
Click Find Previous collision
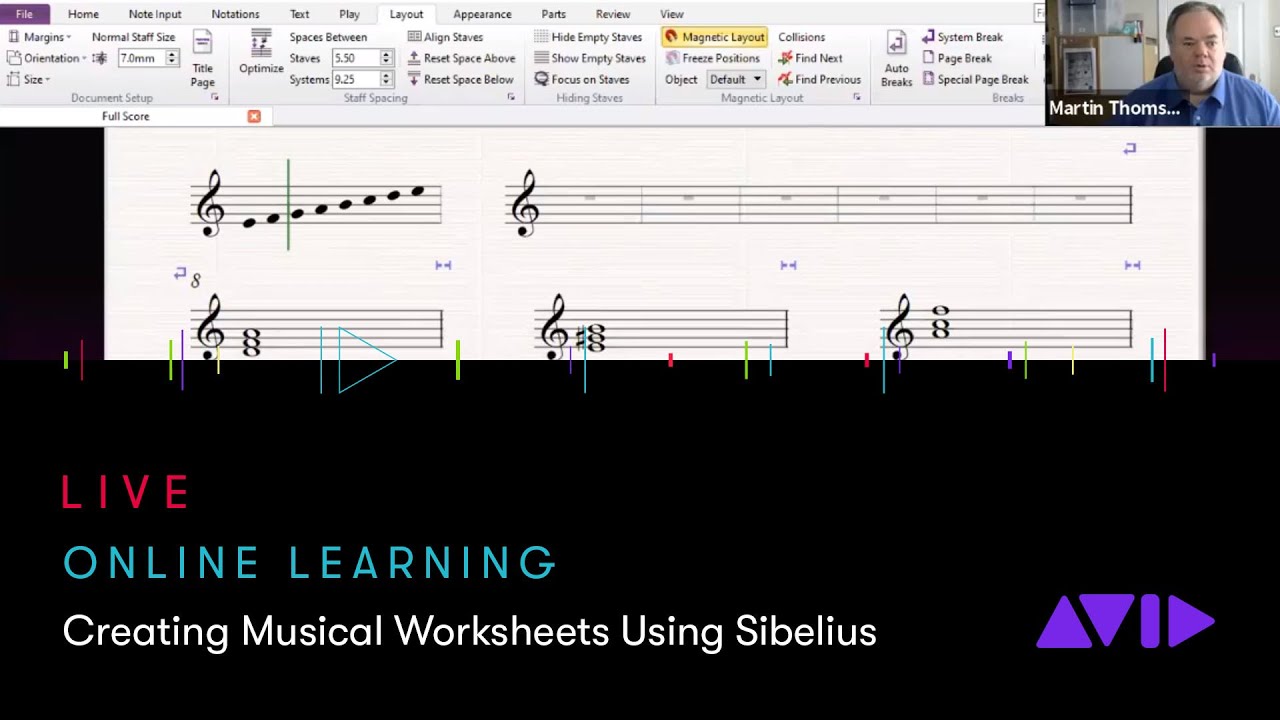tap(819, 79)
